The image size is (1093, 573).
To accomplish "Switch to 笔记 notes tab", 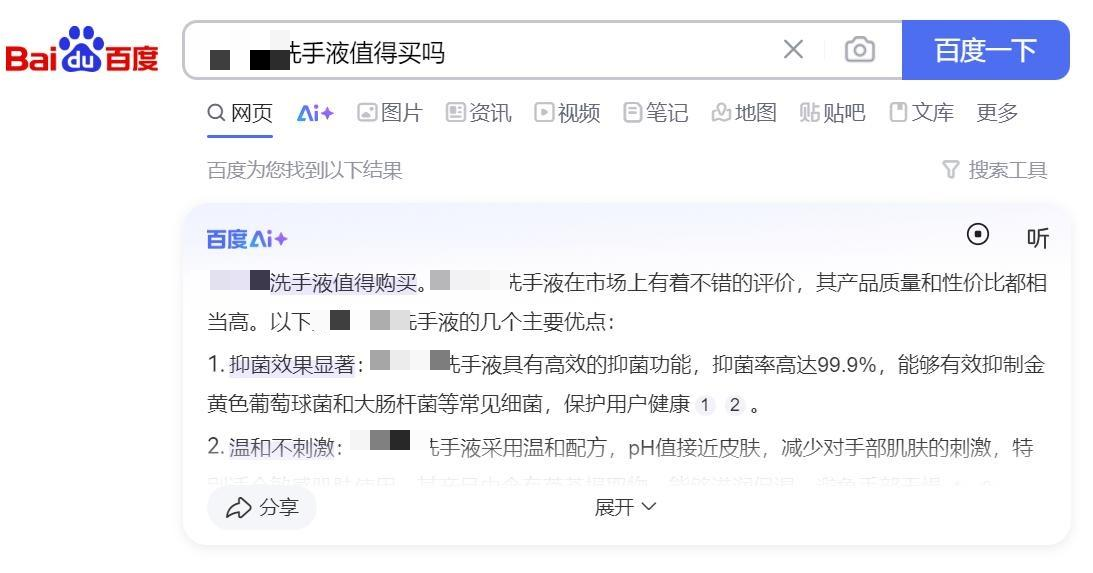I will (655, 113).
